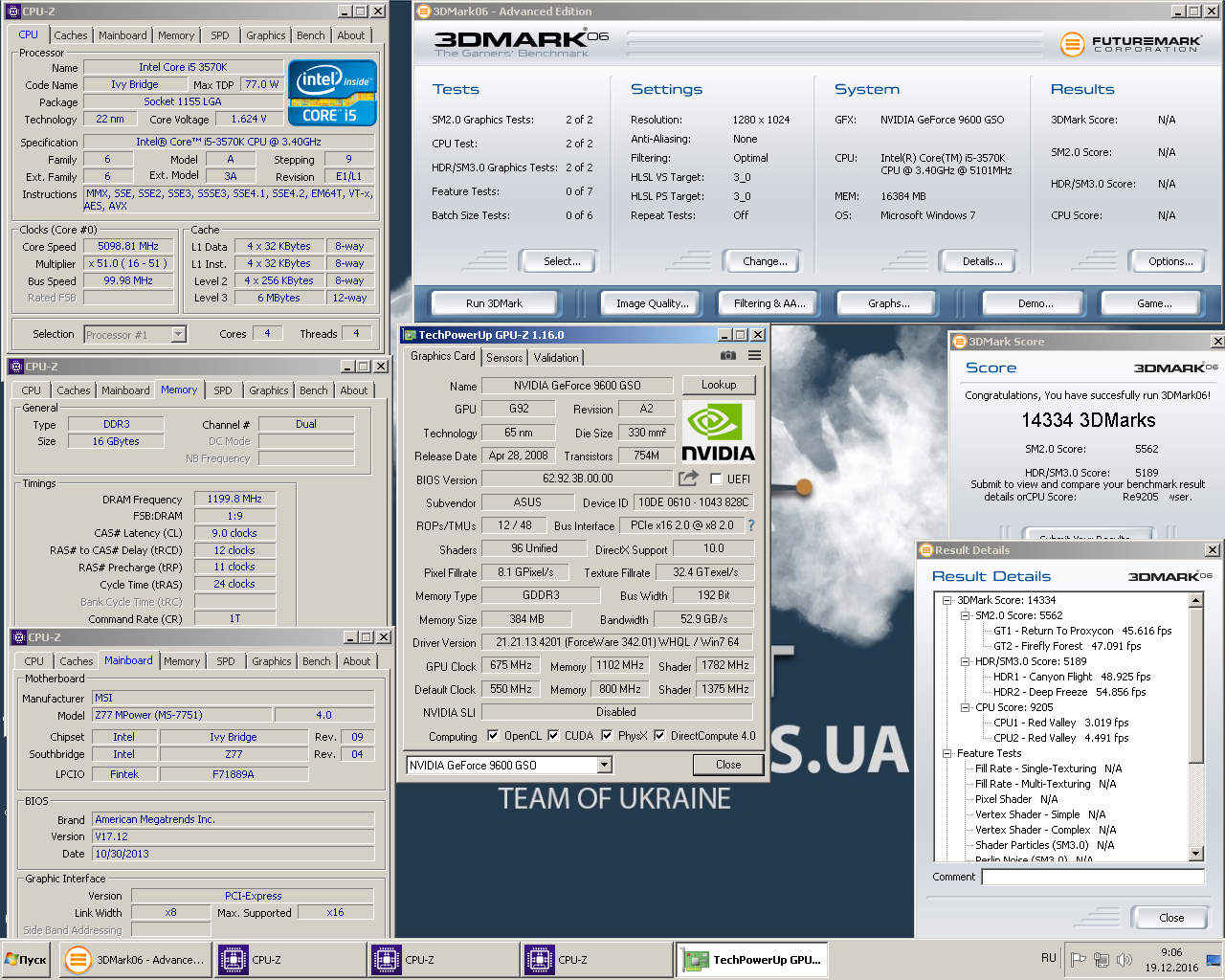Viewport: 1225px width, 980px height.
Task: Click the RU language indicator
Action: [1049, 958]
